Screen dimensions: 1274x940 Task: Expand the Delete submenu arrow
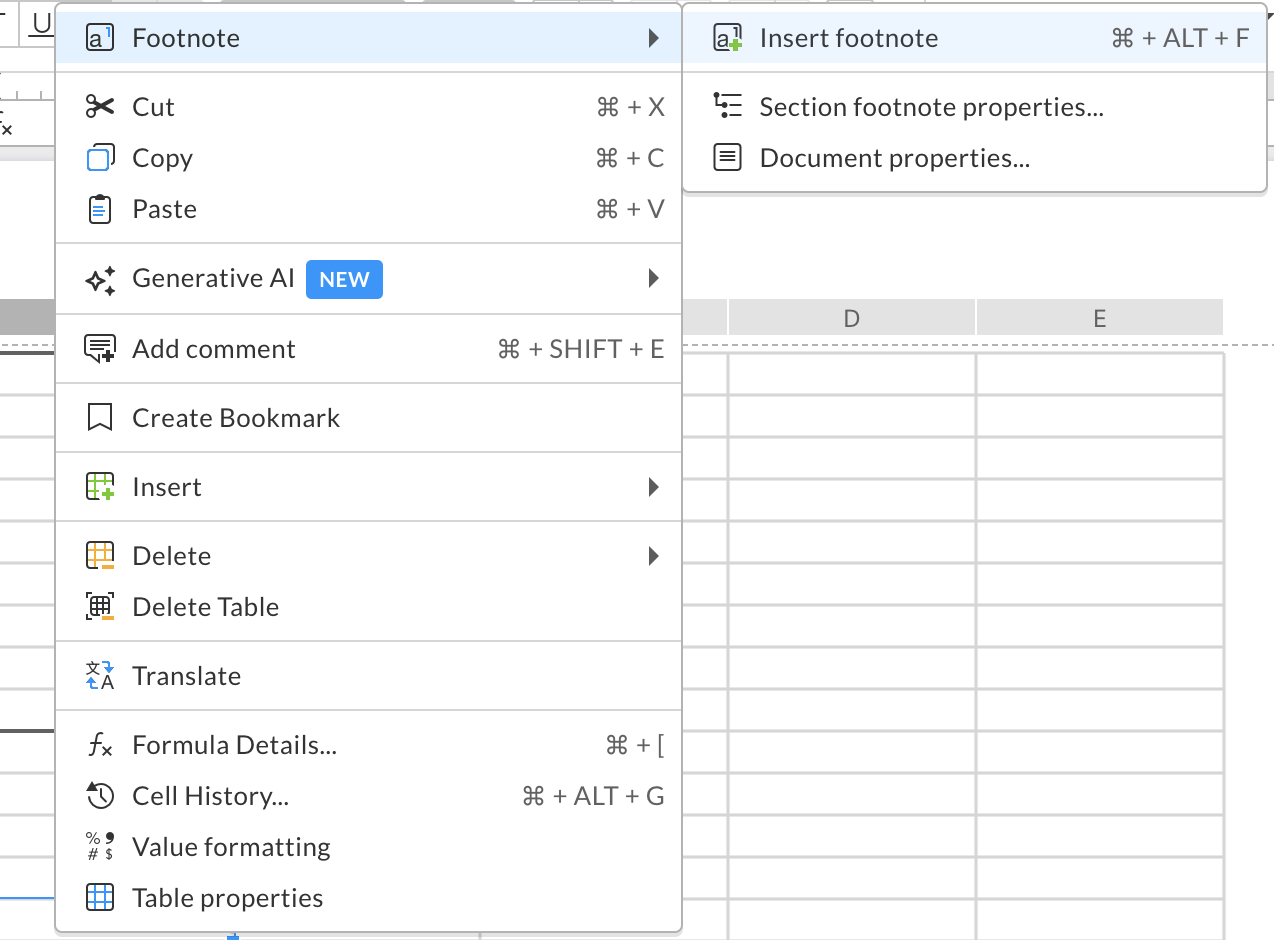653,556
